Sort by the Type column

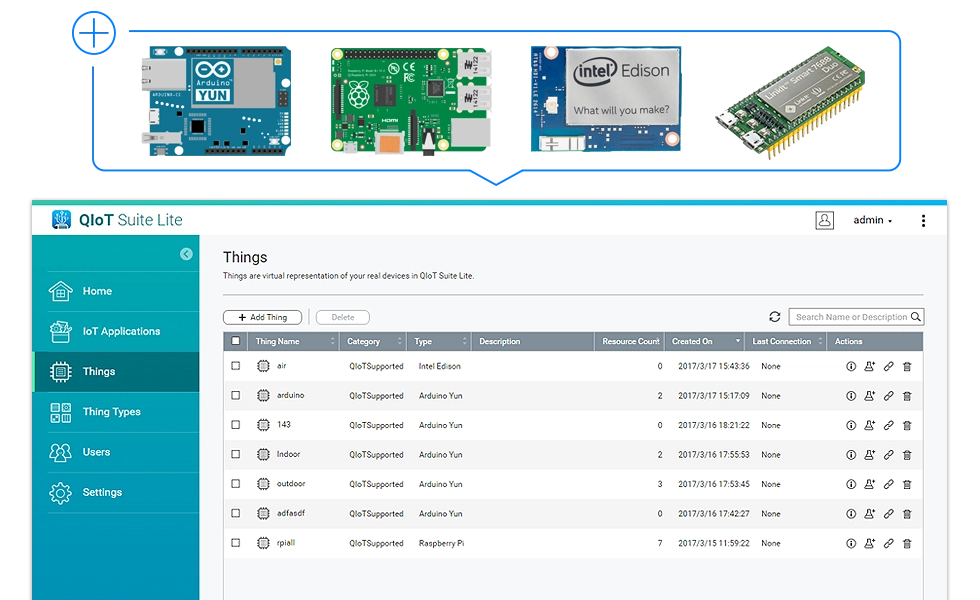point(439,341)
